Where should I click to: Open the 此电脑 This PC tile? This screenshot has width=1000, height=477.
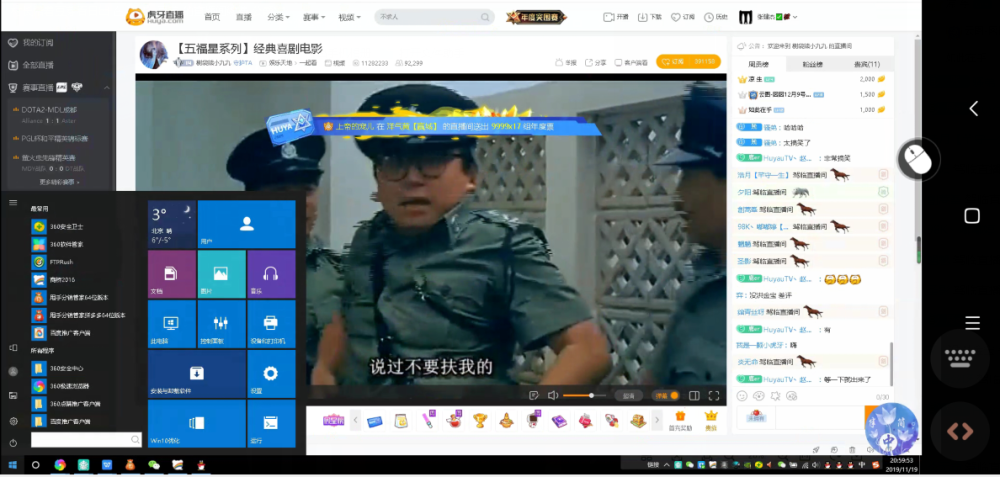click(172, 324)
